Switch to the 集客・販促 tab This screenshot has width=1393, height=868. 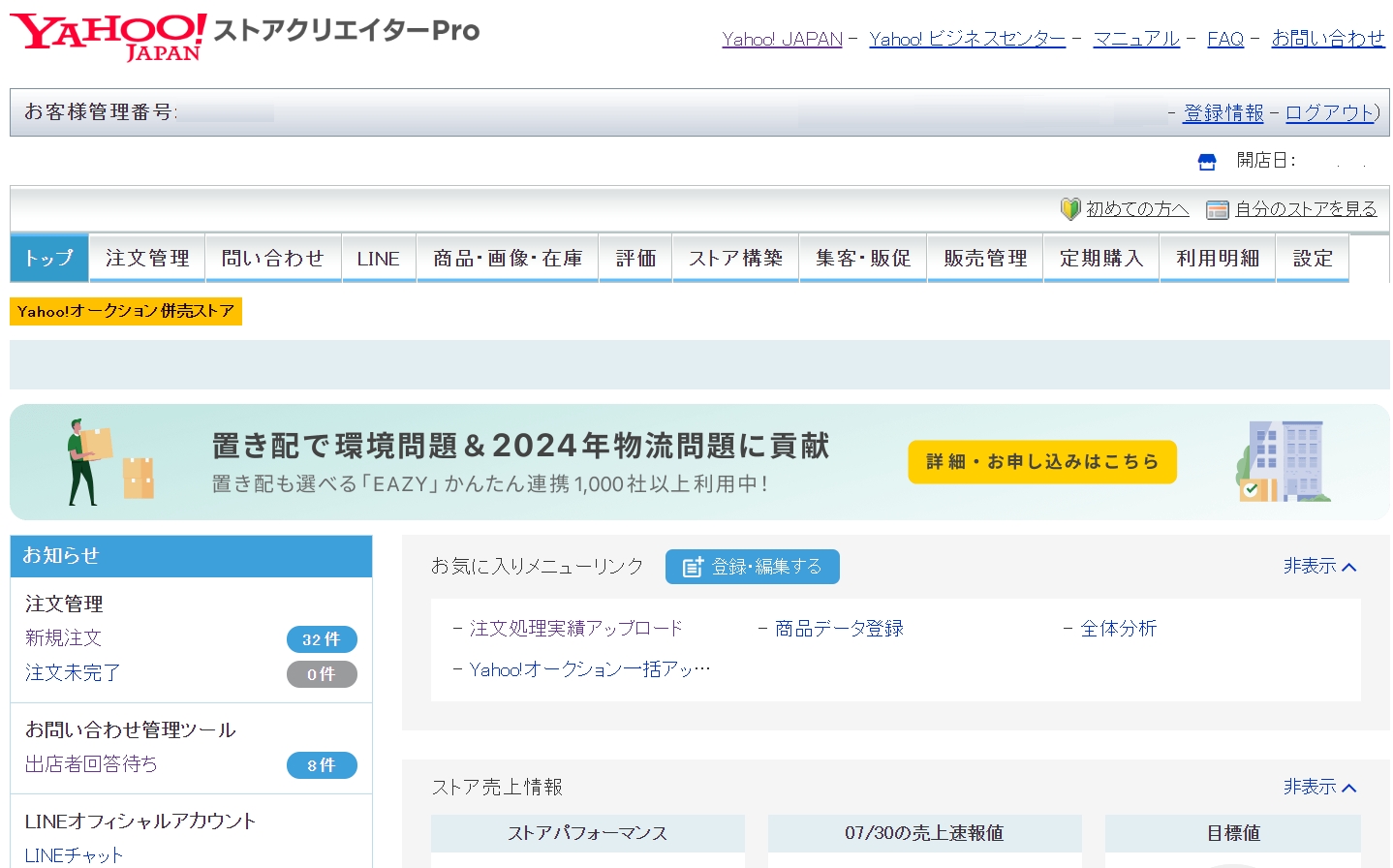tap(861, 258)
